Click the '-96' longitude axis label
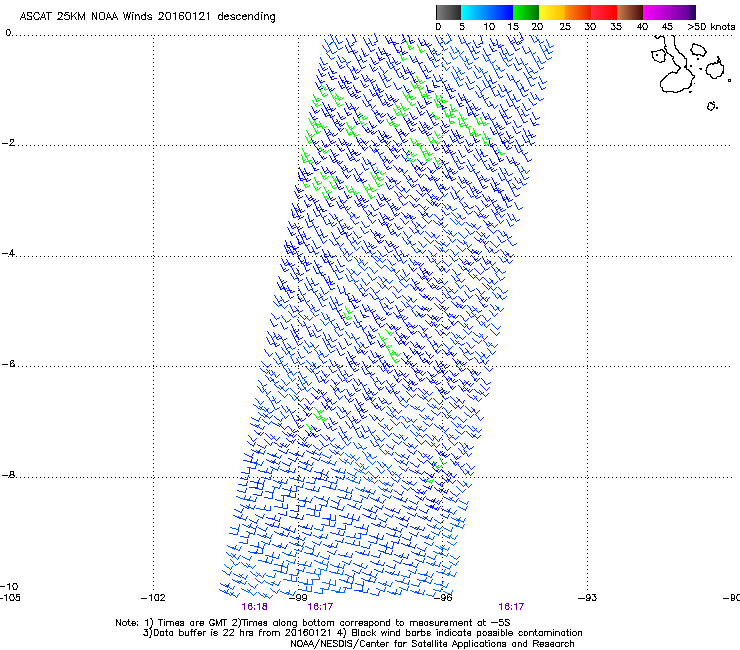This screenshot has height=650, width=740. click(443, 598)
